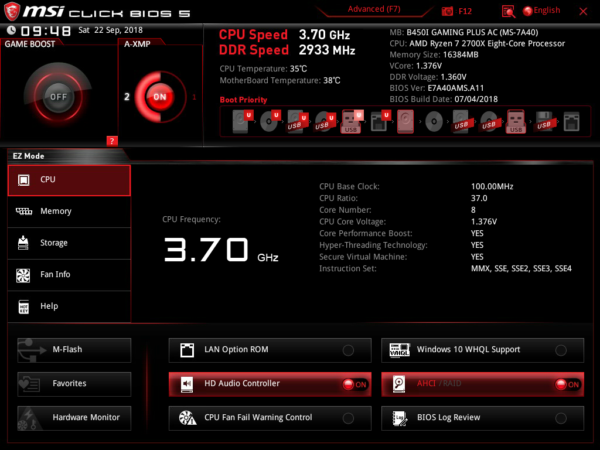Click the B450I GAMING PLUS AC motherboard name
Viewport: 600px width, 450px height.
pos(472,32)
